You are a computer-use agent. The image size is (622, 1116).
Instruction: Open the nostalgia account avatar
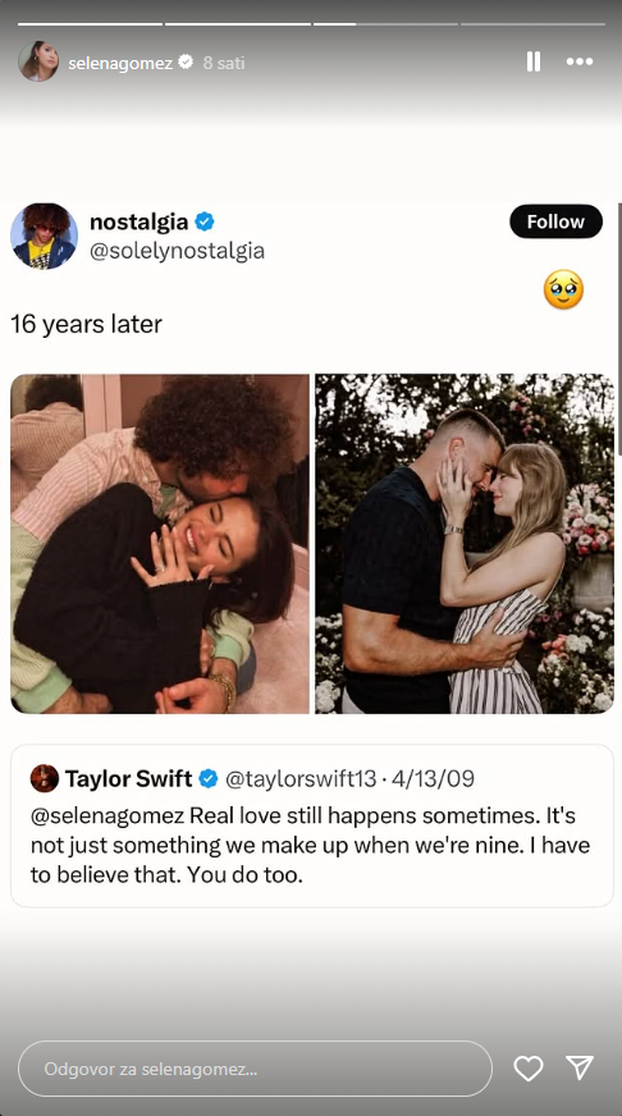click(x=44, y=236)
